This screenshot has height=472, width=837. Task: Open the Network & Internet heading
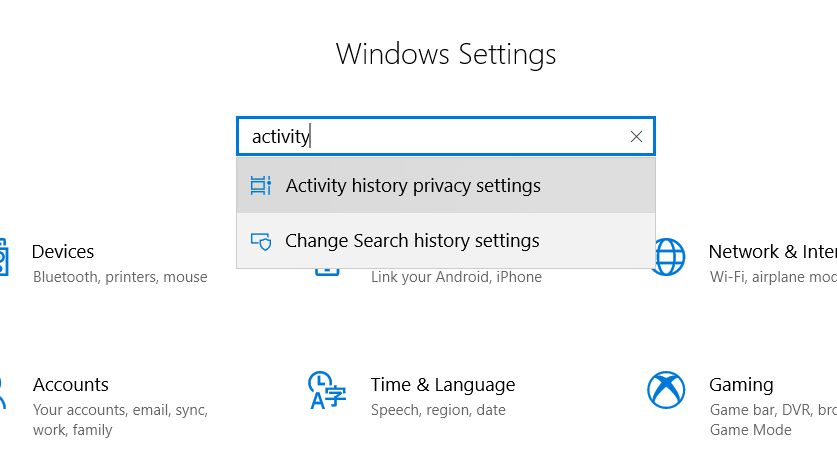point(772,252)
